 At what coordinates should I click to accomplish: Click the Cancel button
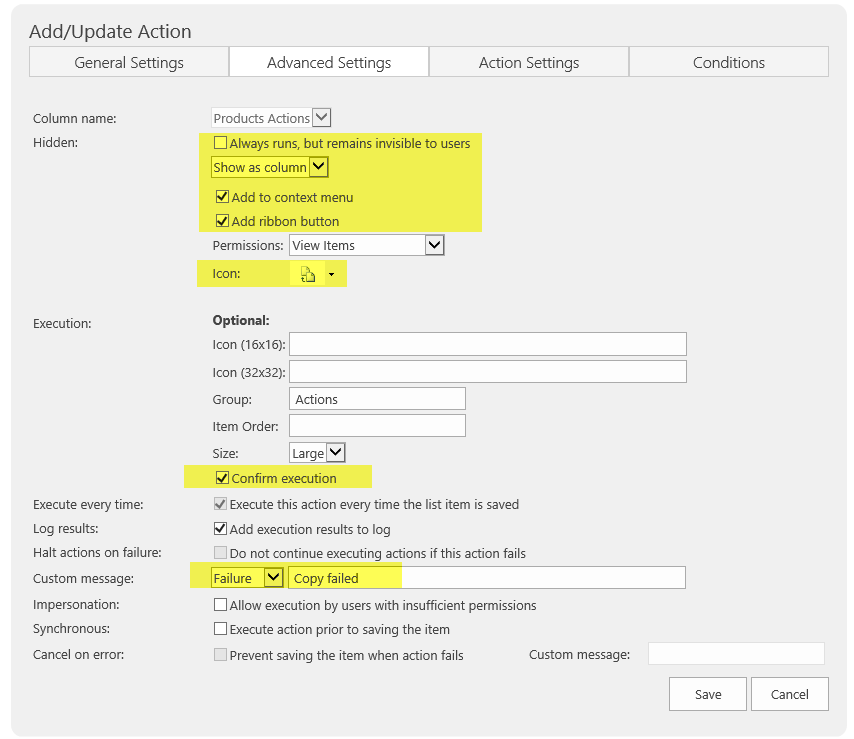point(790,694)
